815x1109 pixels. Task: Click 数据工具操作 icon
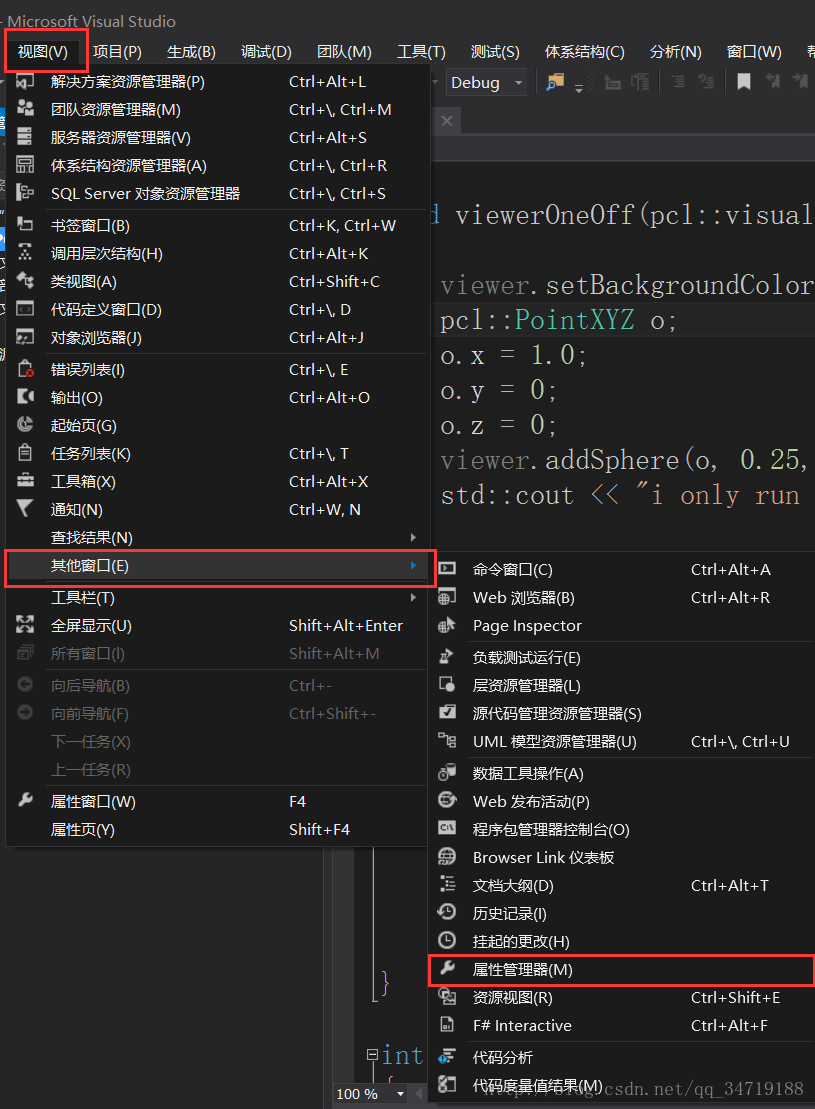(446, 772)
